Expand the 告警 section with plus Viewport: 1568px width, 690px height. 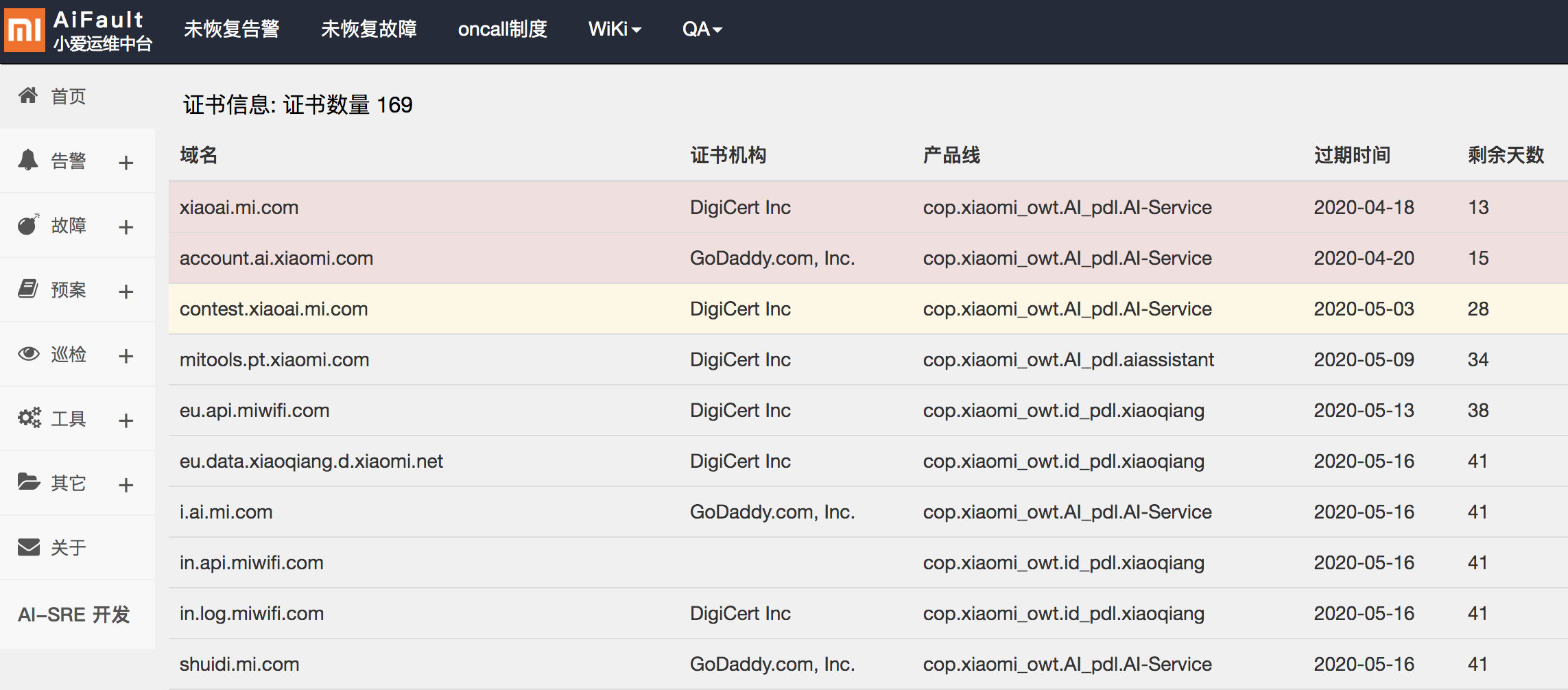(126, 163)
